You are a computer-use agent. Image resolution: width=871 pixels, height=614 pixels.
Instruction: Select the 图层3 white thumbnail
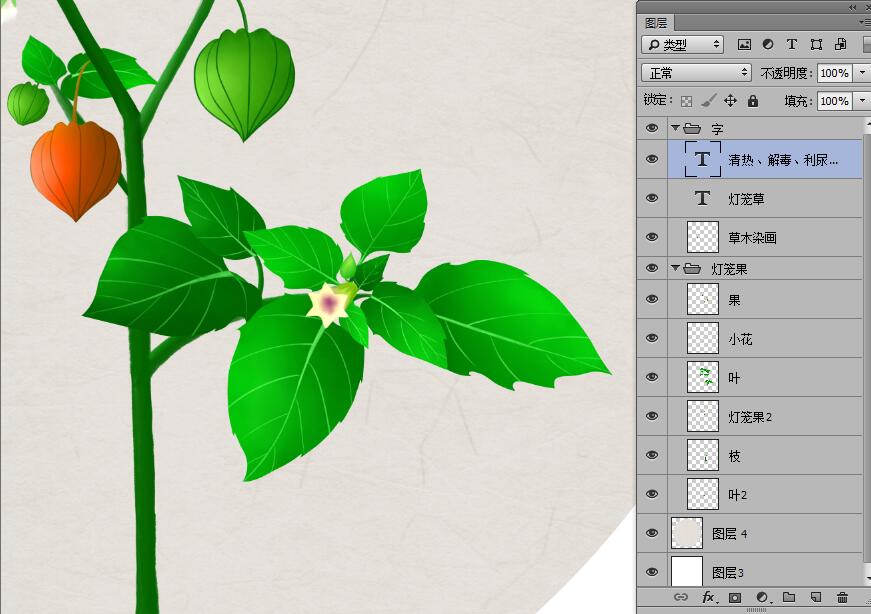[687, 572]
